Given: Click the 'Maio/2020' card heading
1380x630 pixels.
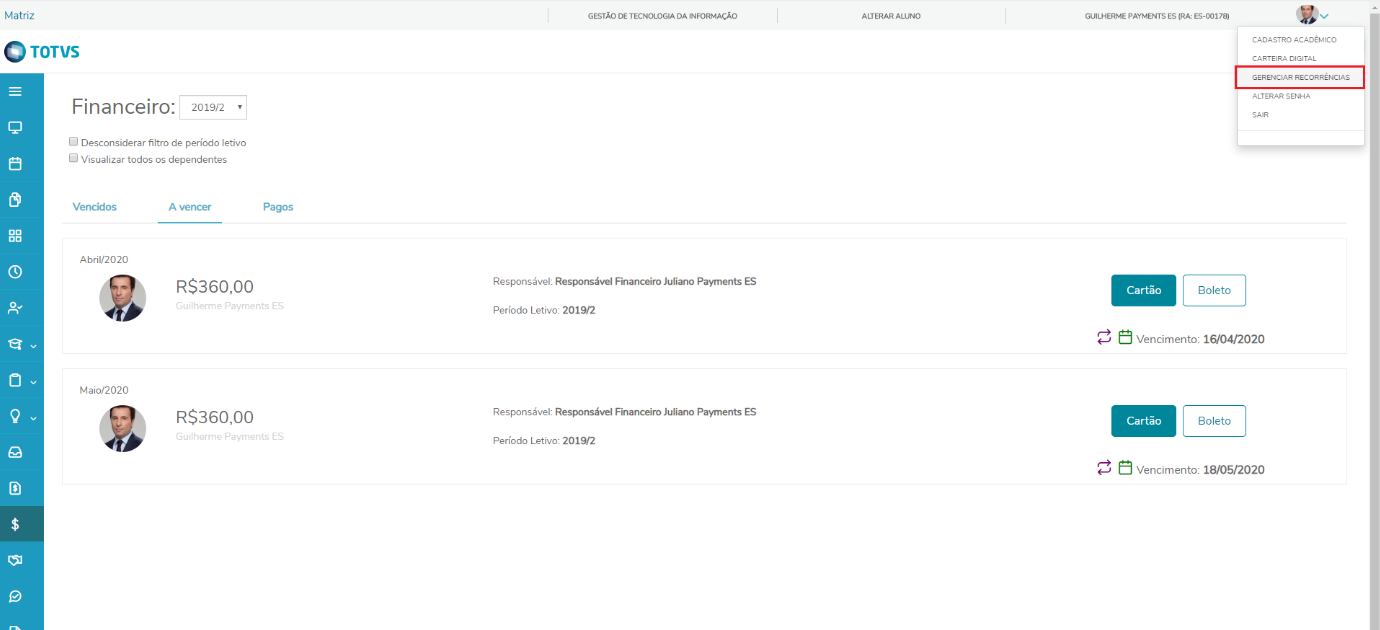Looking at the screenshot, I should coord(104,390).
